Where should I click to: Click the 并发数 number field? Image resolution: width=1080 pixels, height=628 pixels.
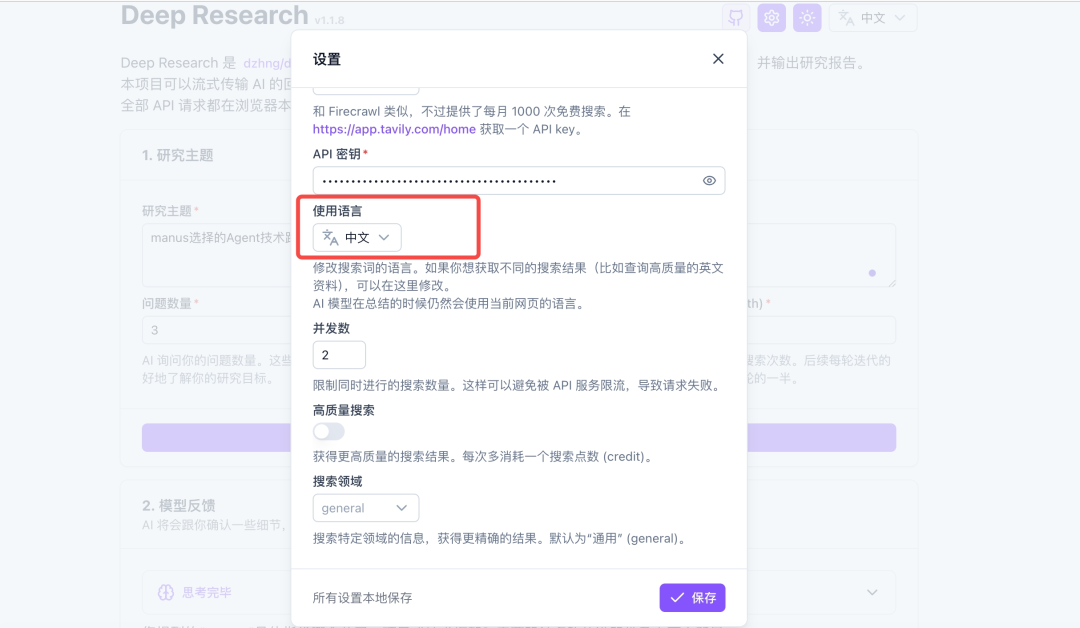pos(339,355)
